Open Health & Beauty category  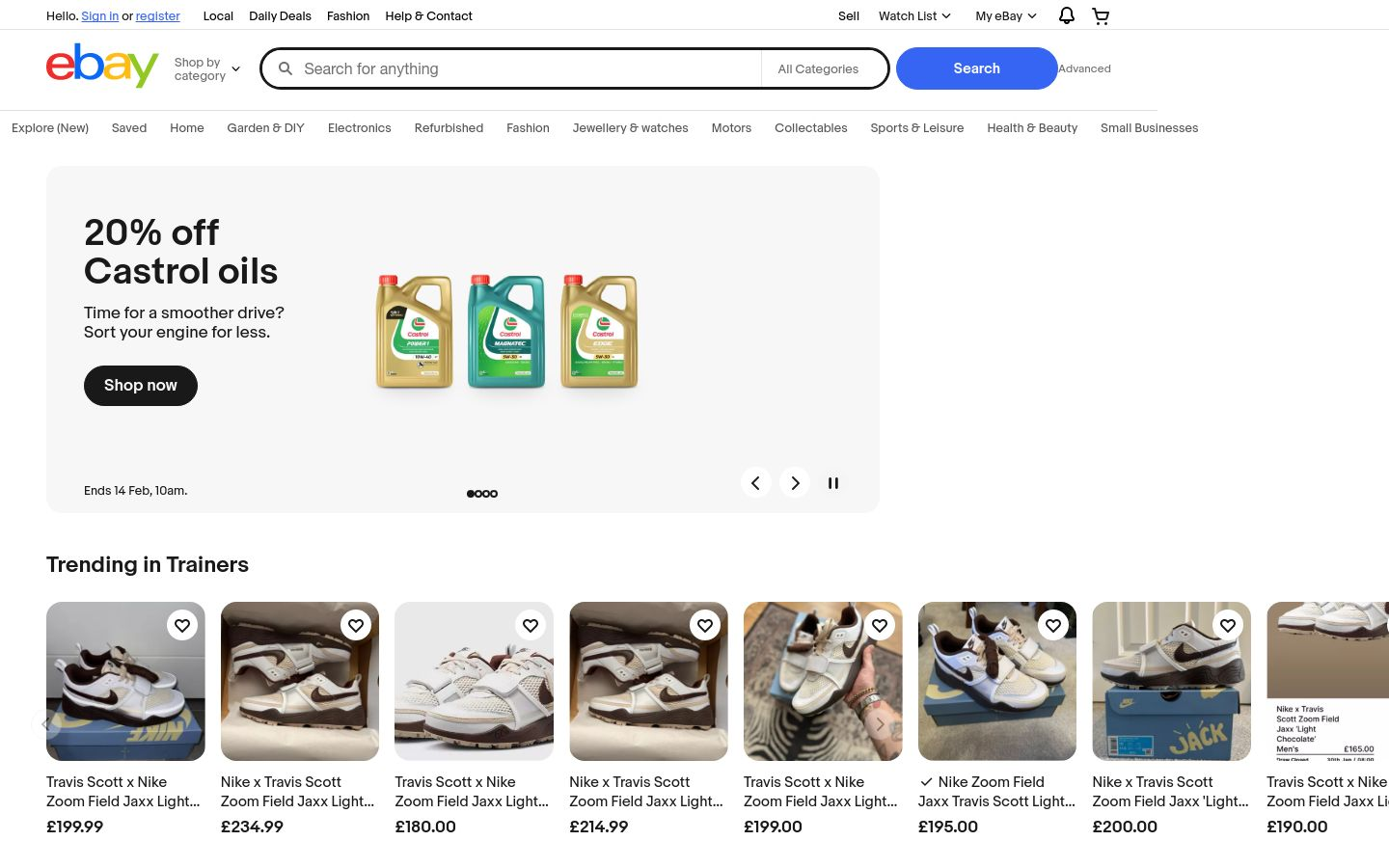[1032, 128]
